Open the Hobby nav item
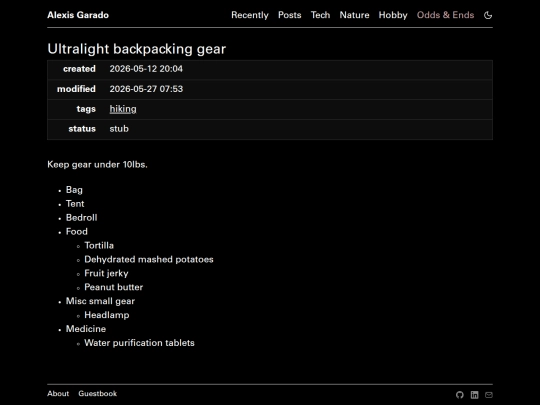540x405 pixels. click(x=393, y=15)
